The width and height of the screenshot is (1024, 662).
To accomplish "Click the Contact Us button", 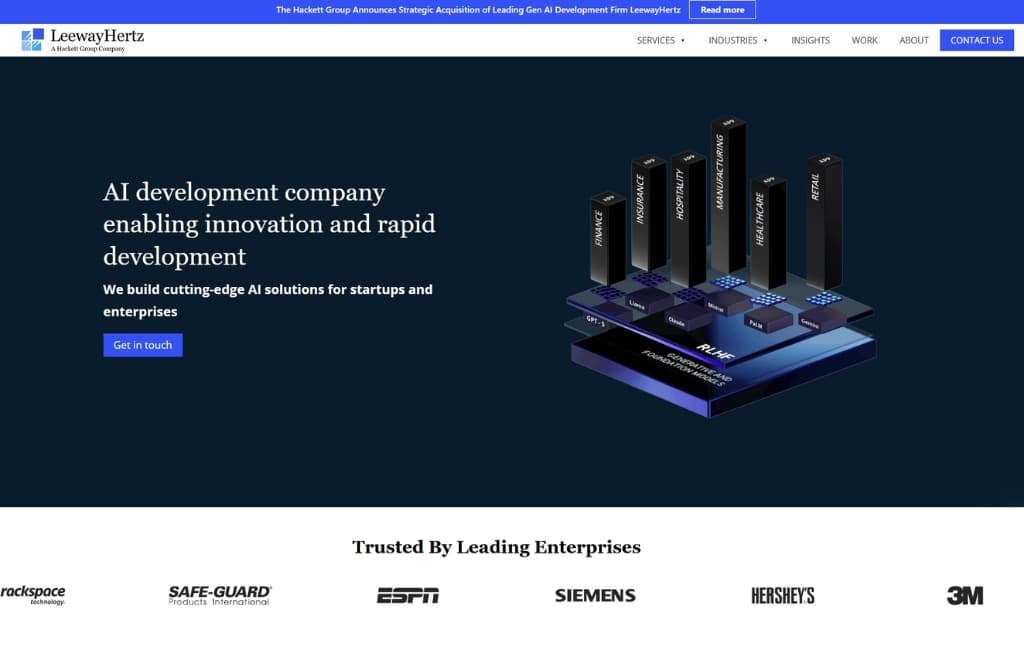I will coord(976,40).
